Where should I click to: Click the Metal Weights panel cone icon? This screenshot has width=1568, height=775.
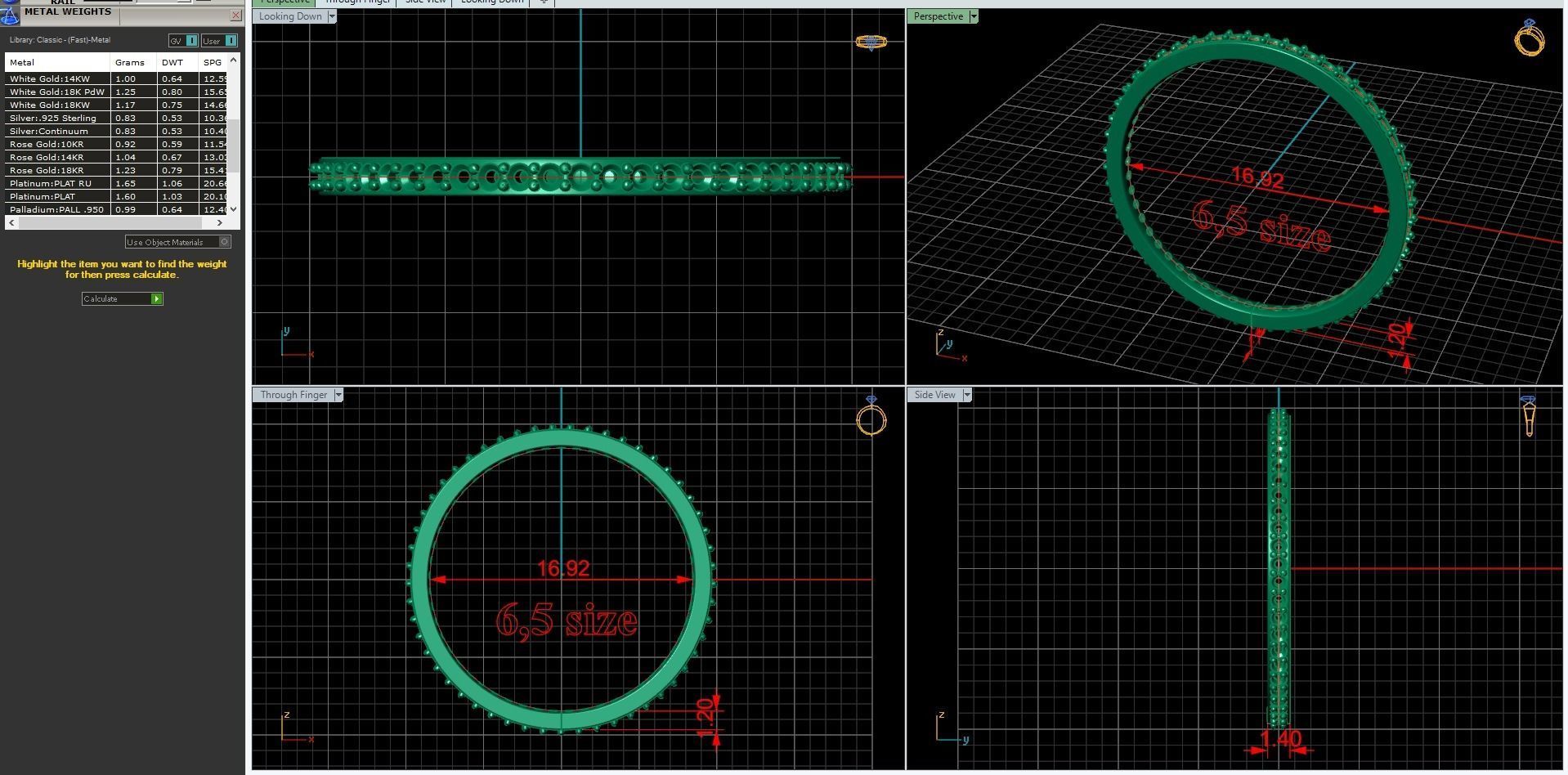click(x=10, y=15)
